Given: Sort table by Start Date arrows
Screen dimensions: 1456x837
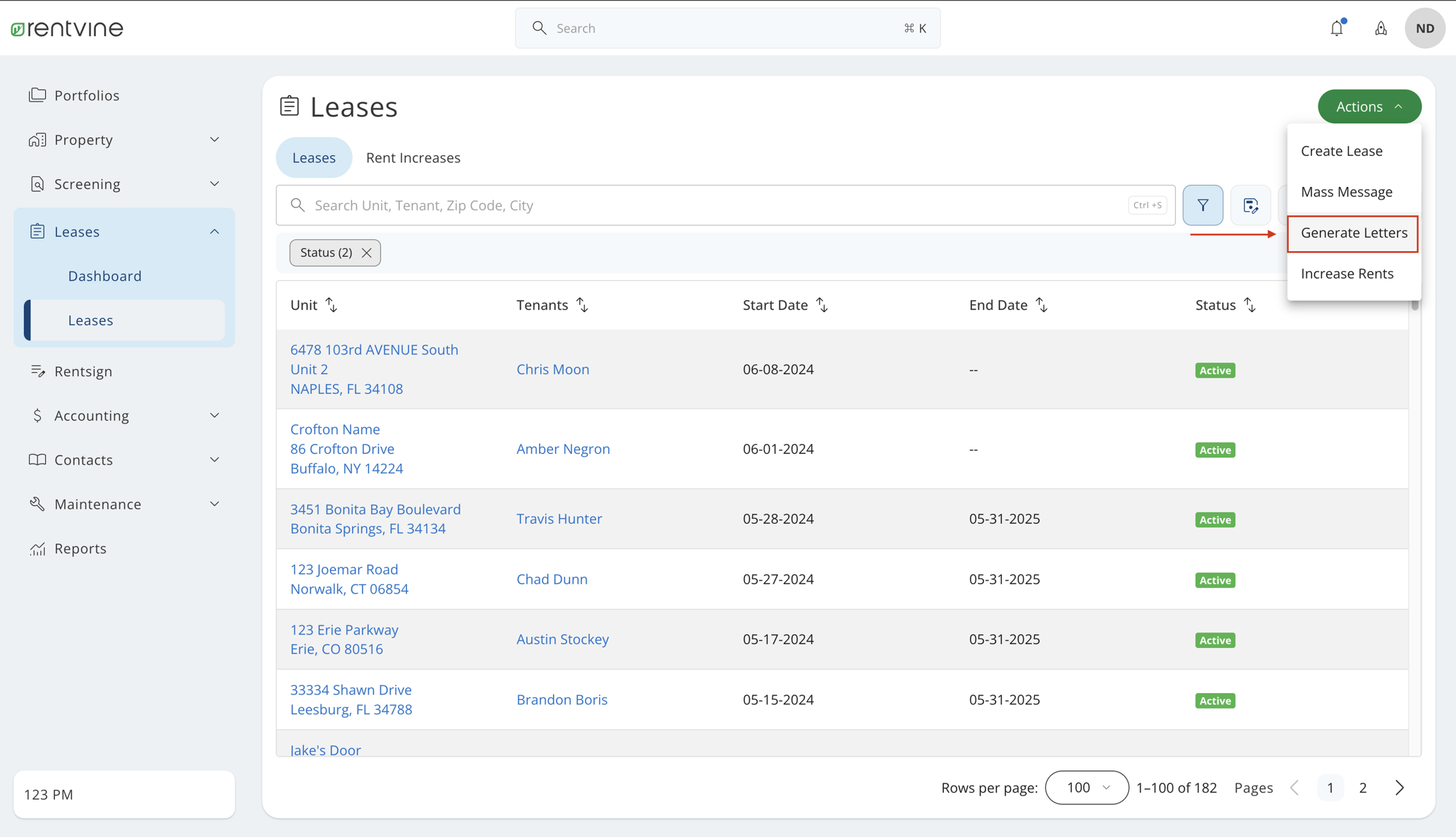Looking at the screenshot, I should pyautogui.click(x=822, y=305).
